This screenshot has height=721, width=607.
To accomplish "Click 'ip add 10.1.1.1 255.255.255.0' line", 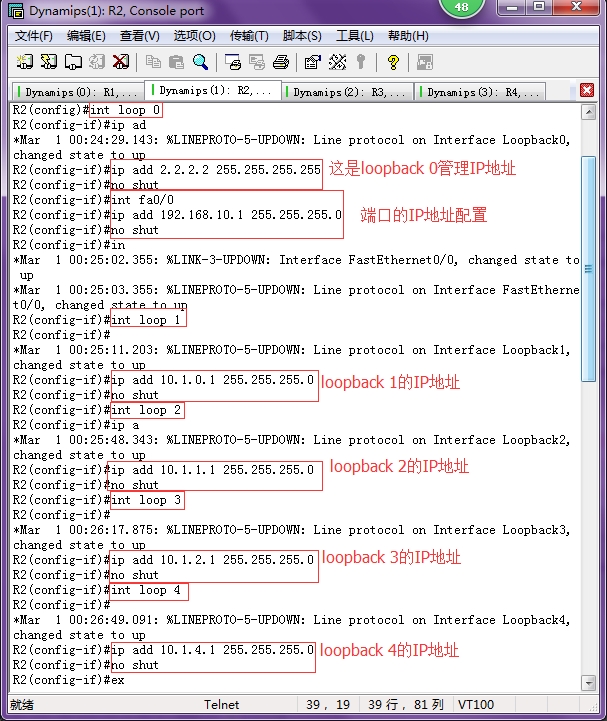I will [212, 470].
